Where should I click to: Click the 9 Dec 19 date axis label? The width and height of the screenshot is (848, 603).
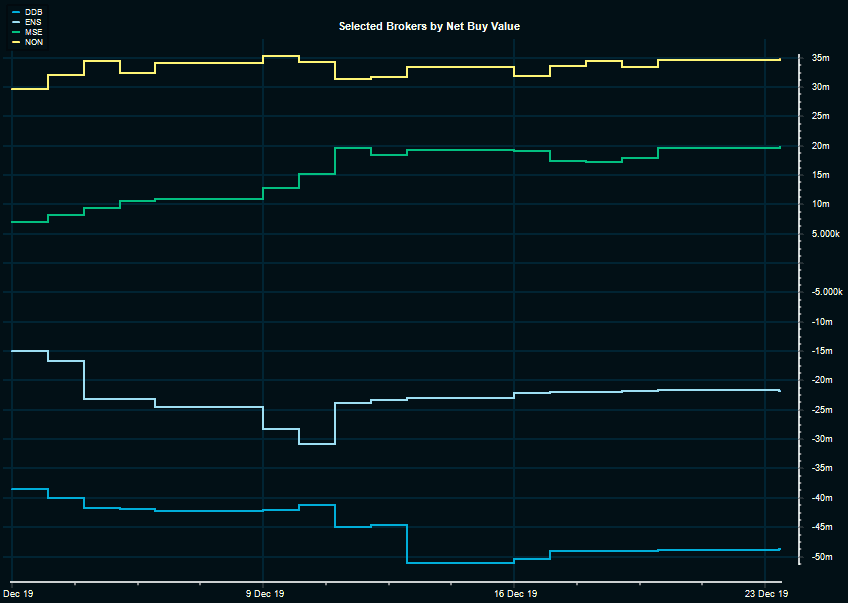[x=263, y=594]
